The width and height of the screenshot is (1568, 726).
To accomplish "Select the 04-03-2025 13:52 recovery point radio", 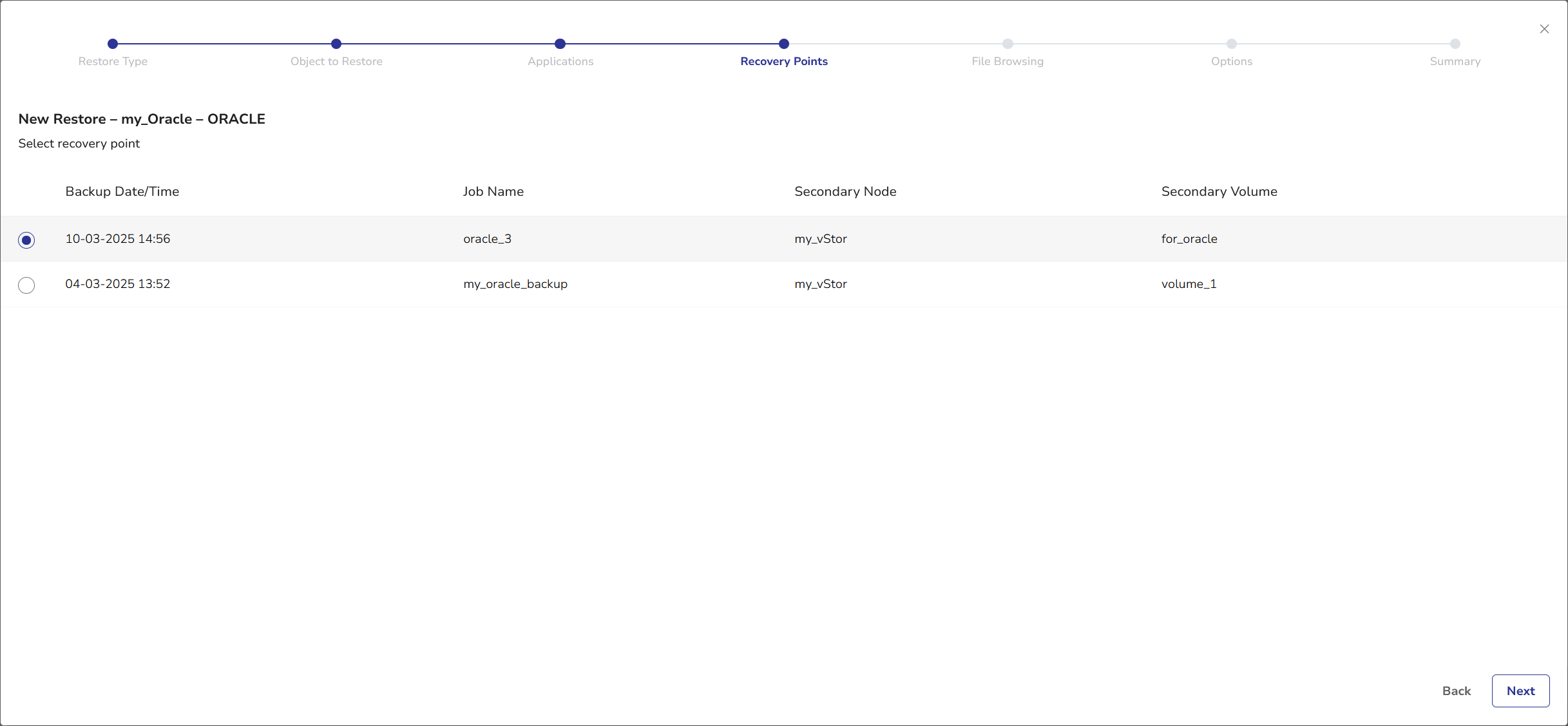I will point(26,285).
